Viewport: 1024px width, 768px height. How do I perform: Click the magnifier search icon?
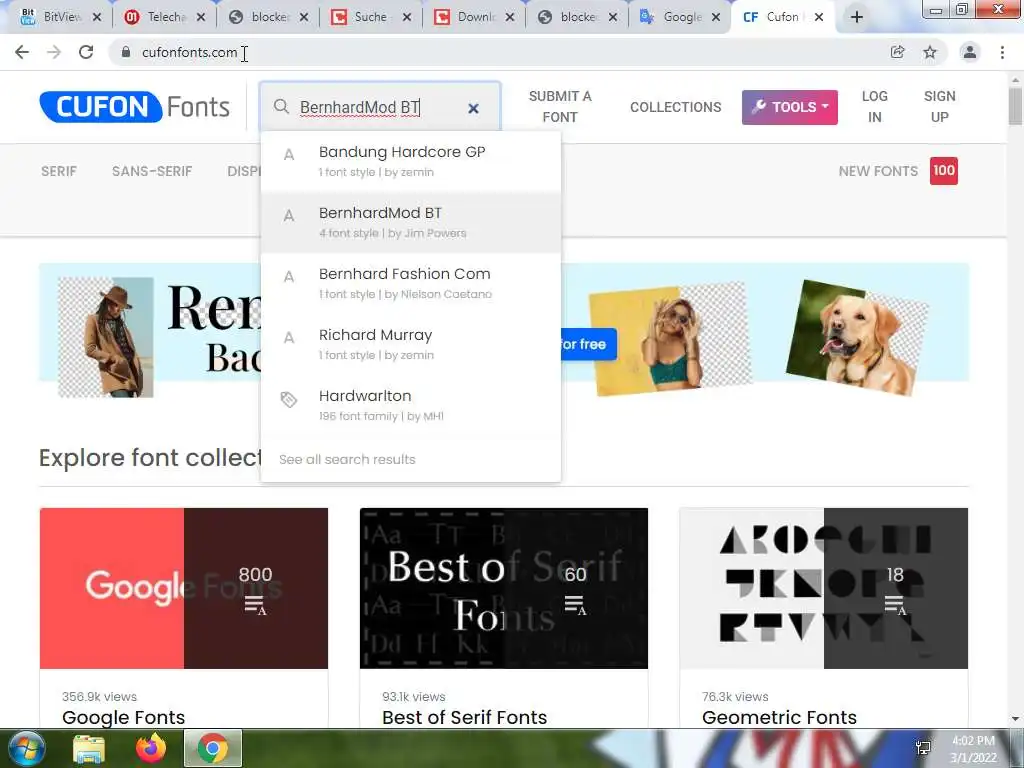coord(281,106)
